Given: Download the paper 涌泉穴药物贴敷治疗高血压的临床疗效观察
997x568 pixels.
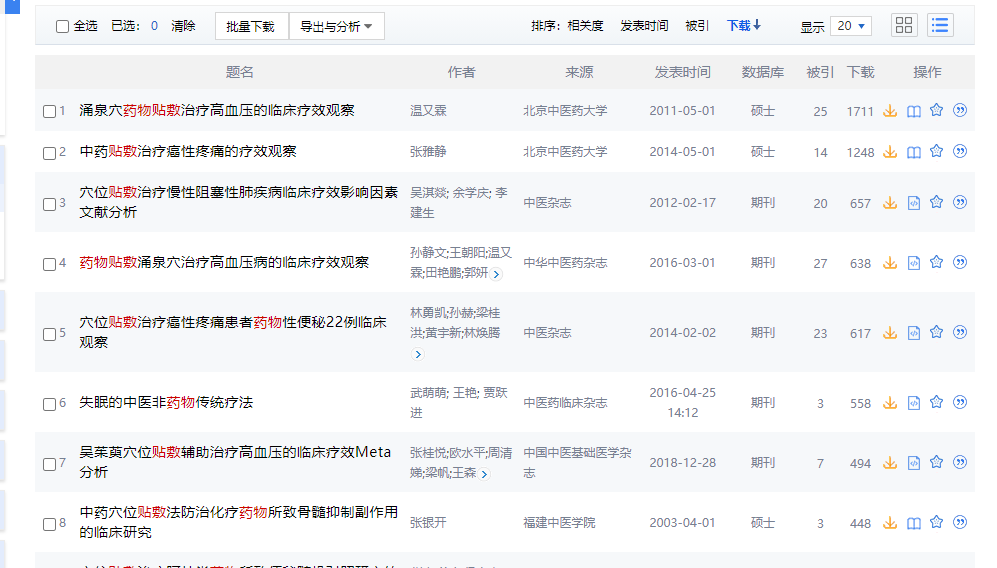Looking at the screenshot, I should pyautogui.click(x=890, y=111).
